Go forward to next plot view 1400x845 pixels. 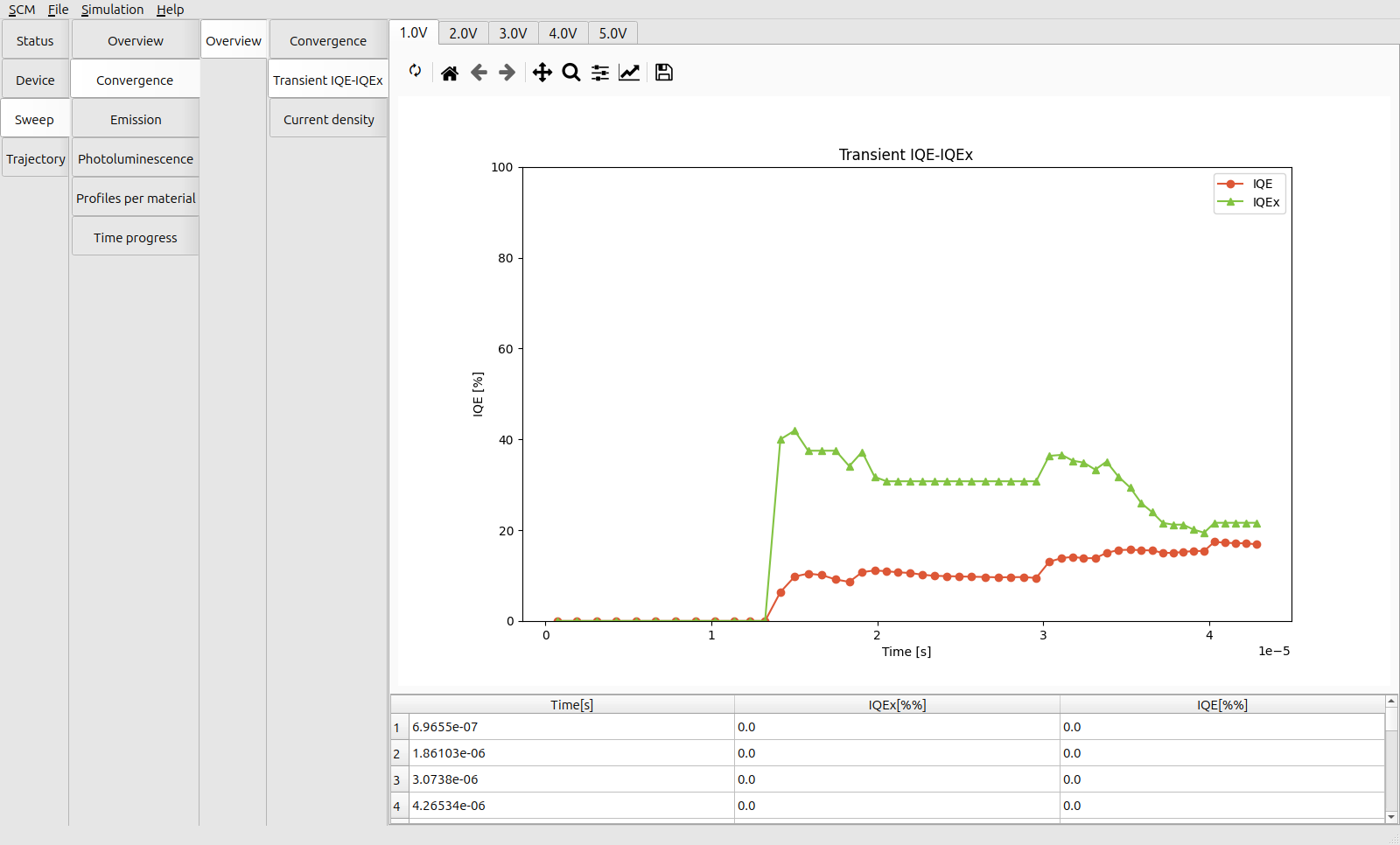507,73
